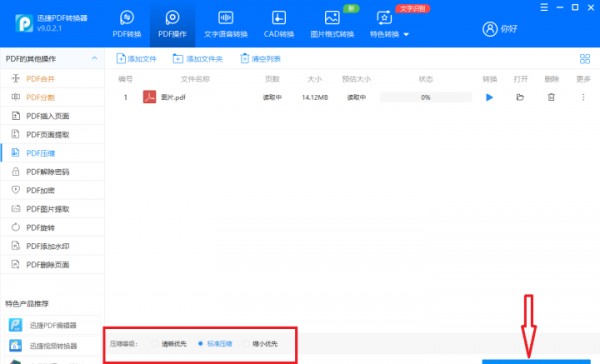The width and height of the screenshot is (600, 364).
Task: Select PDF合并 in sidebar
Action: coord(52,78)
